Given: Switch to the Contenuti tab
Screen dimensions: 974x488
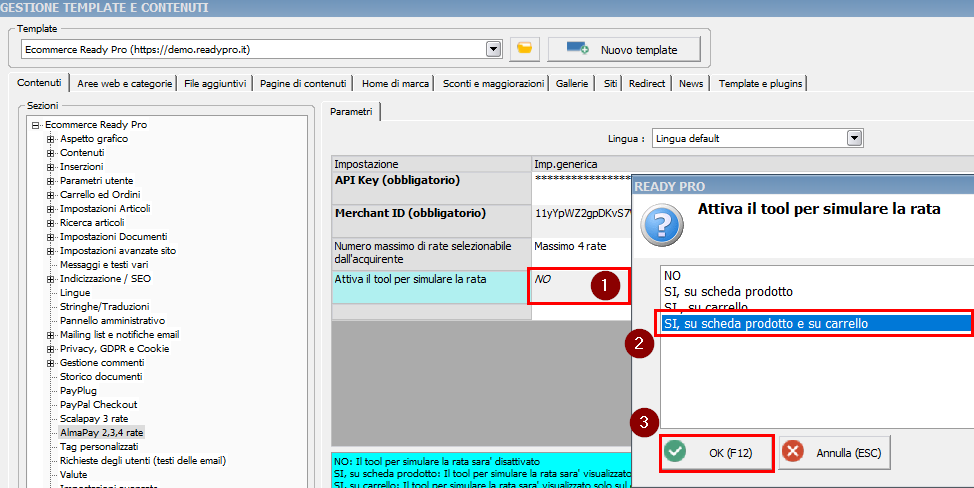Looking at the screenshot, I should click(39, 83).
